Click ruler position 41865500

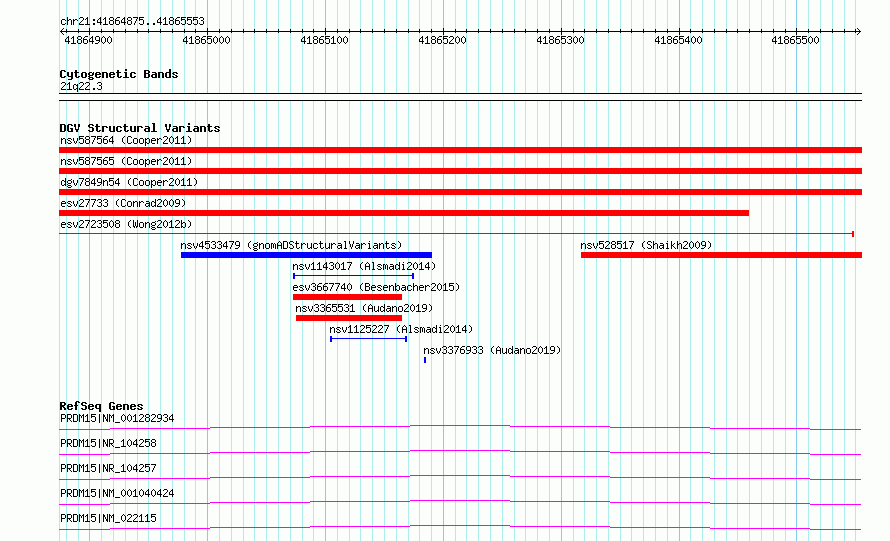coord(796,40)
